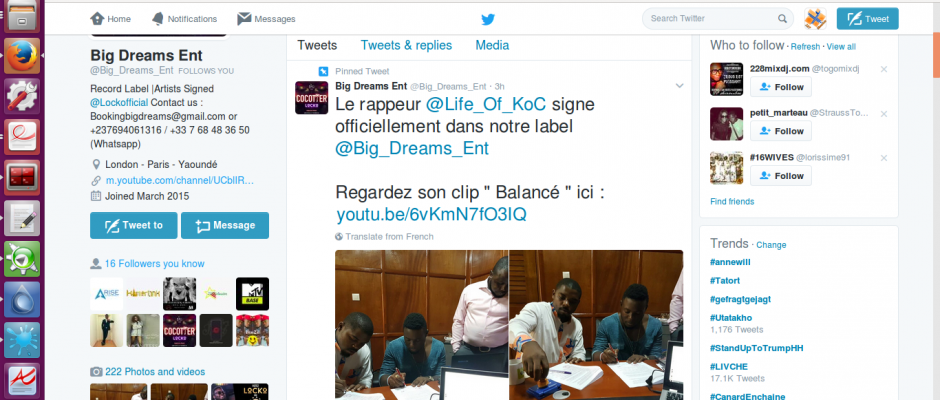Open the MTV Base follower thumbnail
Screen dimensions: 940x400
[252, 294]
